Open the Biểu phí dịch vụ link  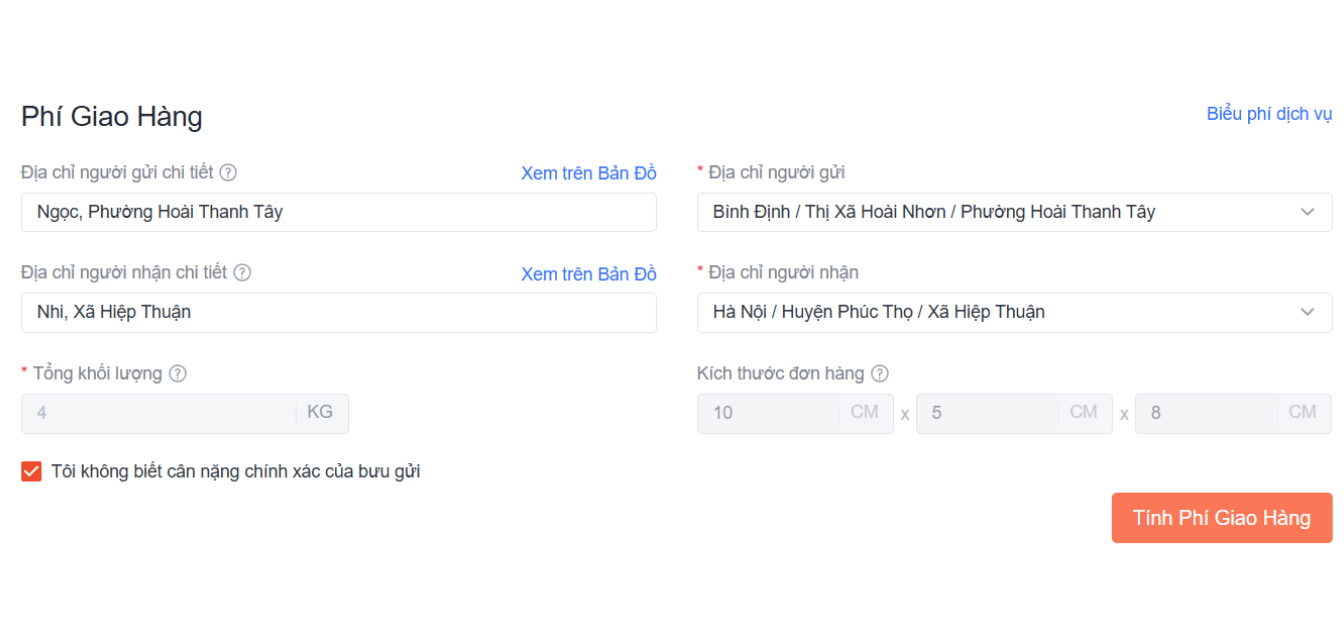[x=1269, y=114]
